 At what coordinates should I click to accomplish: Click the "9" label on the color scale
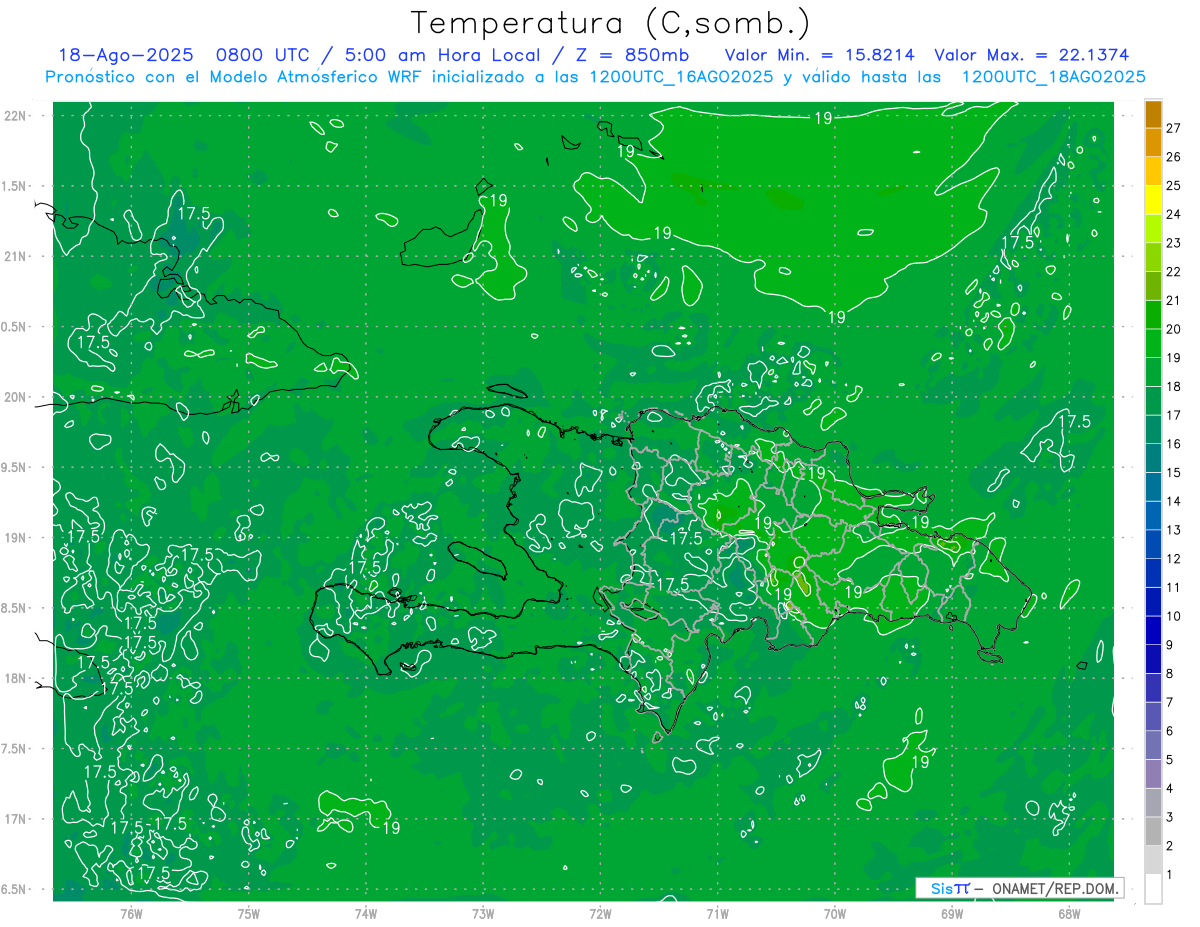(1170, 645)
